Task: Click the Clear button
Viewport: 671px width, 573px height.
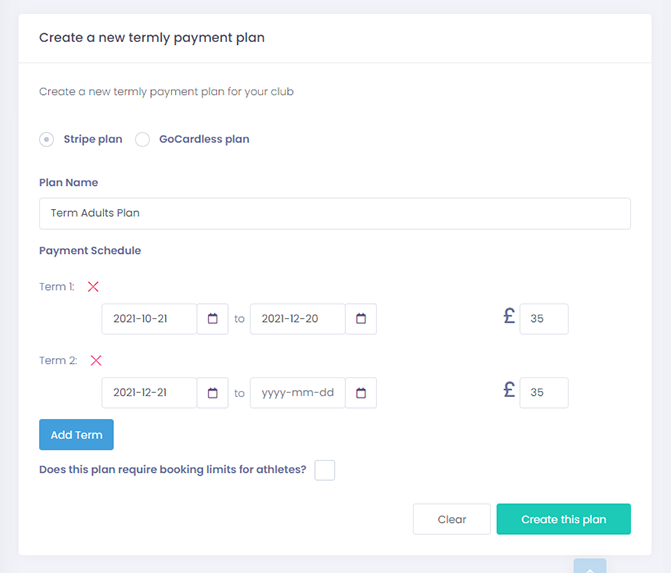Action: point(452,519)
